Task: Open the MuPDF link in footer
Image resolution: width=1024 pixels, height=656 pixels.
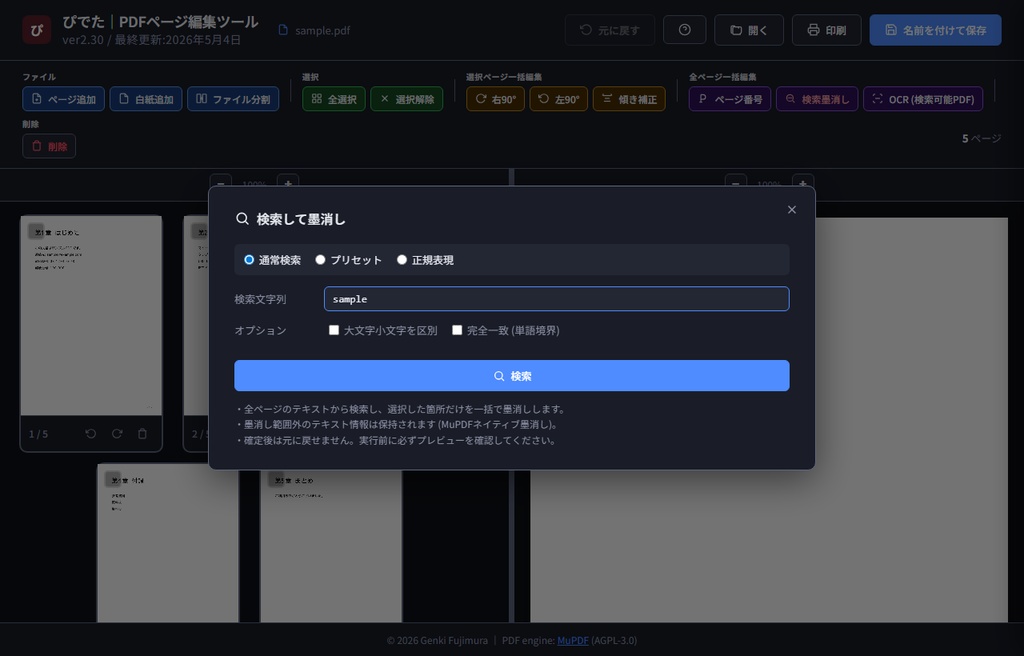Action: point(573,640)
